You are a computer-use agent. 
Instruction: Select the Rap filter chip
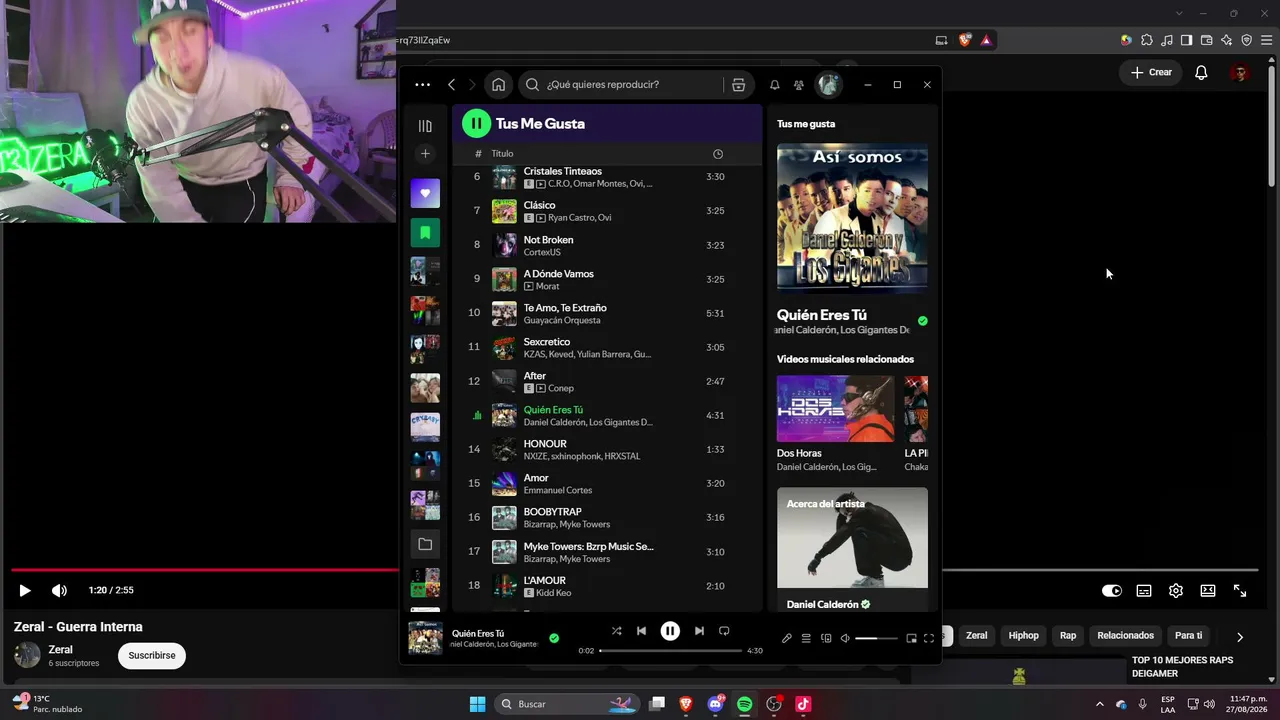[x=1068, y=636]
